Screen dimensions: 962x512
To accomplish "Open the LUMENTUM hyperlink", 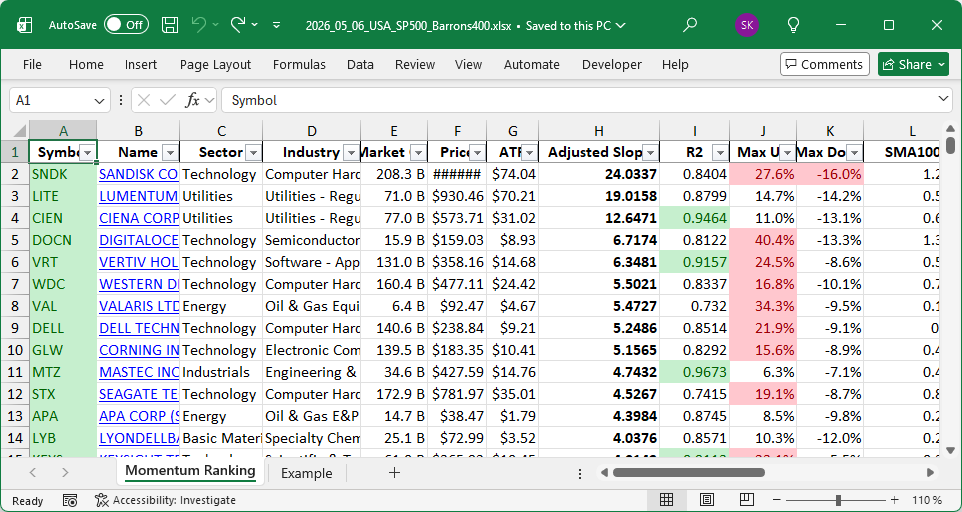I will click(x=139, y=196).
